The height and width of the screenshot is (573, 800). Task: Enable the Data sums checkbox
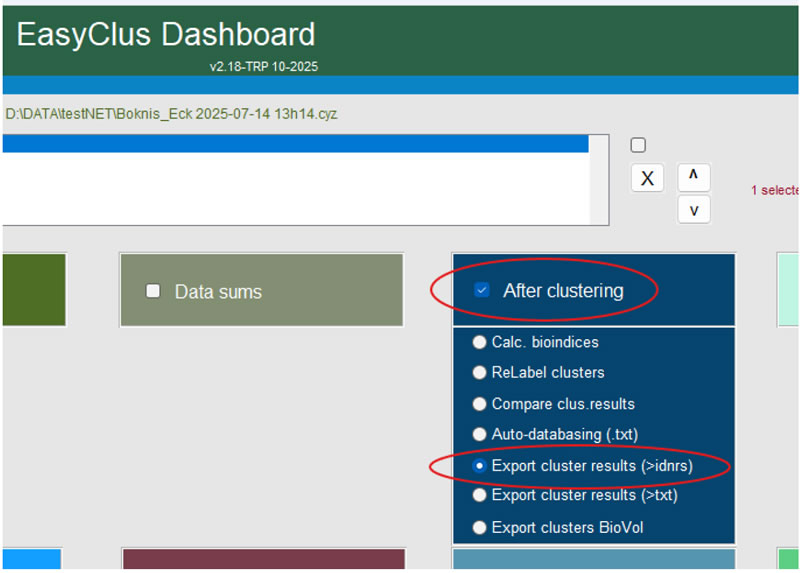(x=153, y=292)
